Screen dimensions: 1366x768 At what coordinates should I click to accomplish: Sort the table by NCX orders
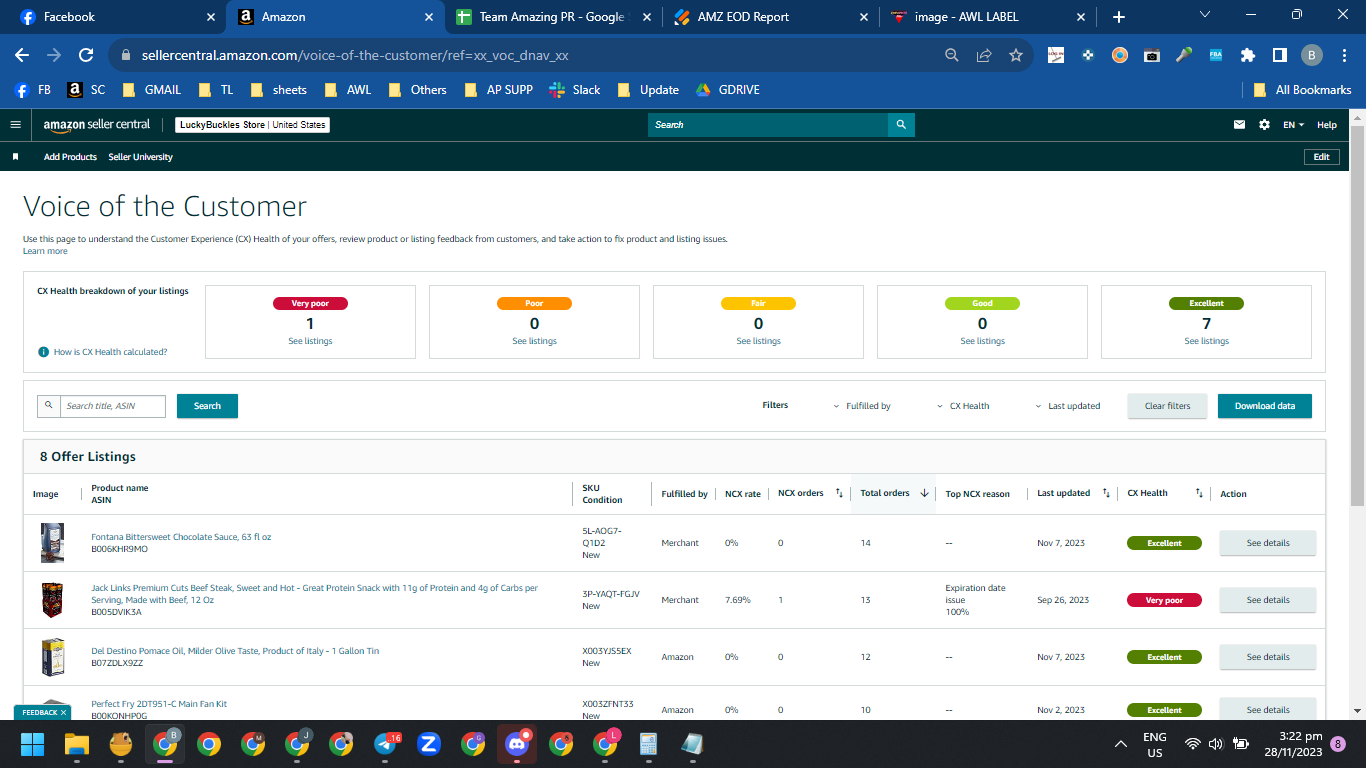pos(839,493)
